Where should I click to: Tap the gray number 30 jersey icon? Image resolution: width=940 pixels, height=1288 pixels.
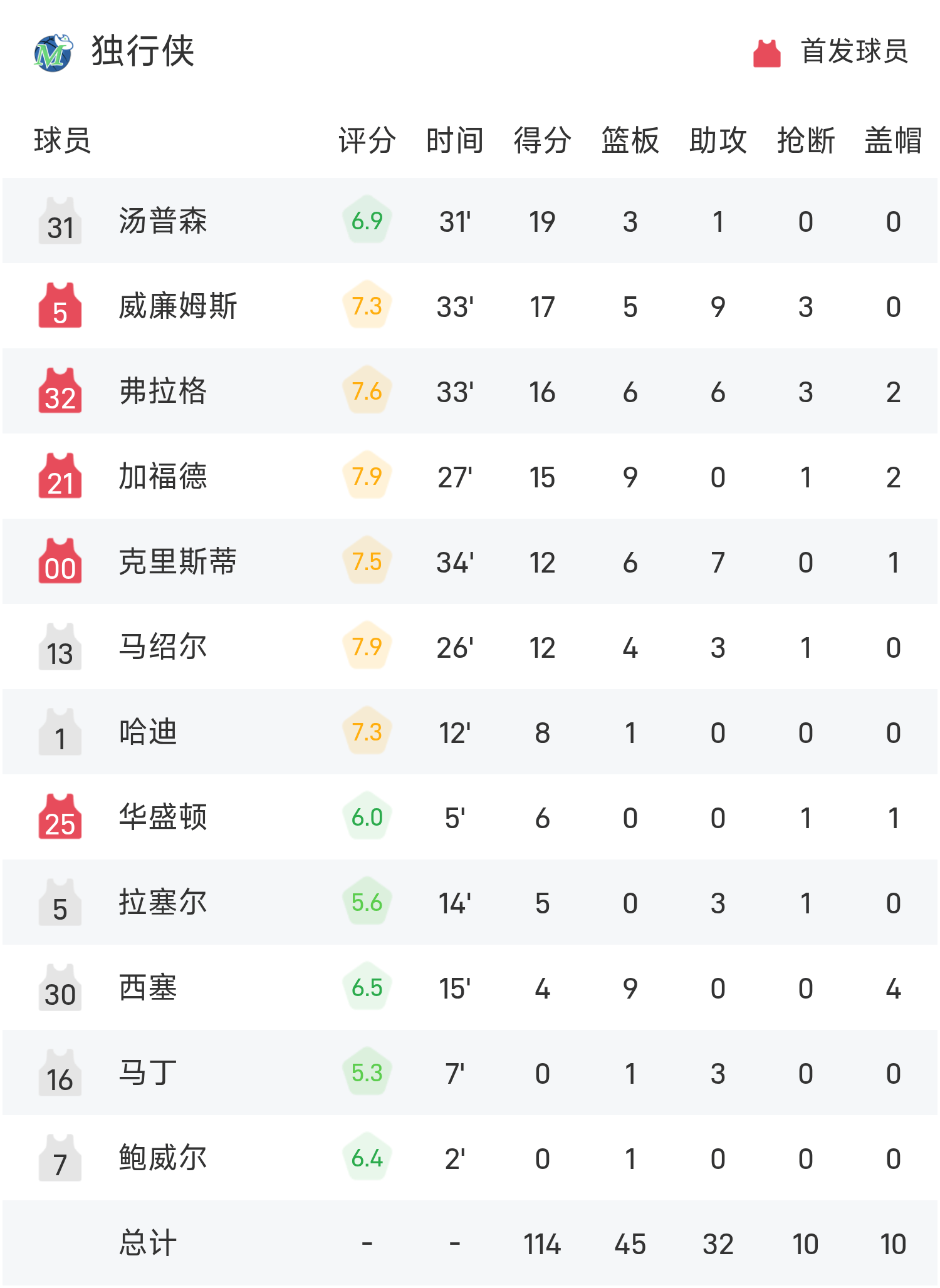pos(60,988)
